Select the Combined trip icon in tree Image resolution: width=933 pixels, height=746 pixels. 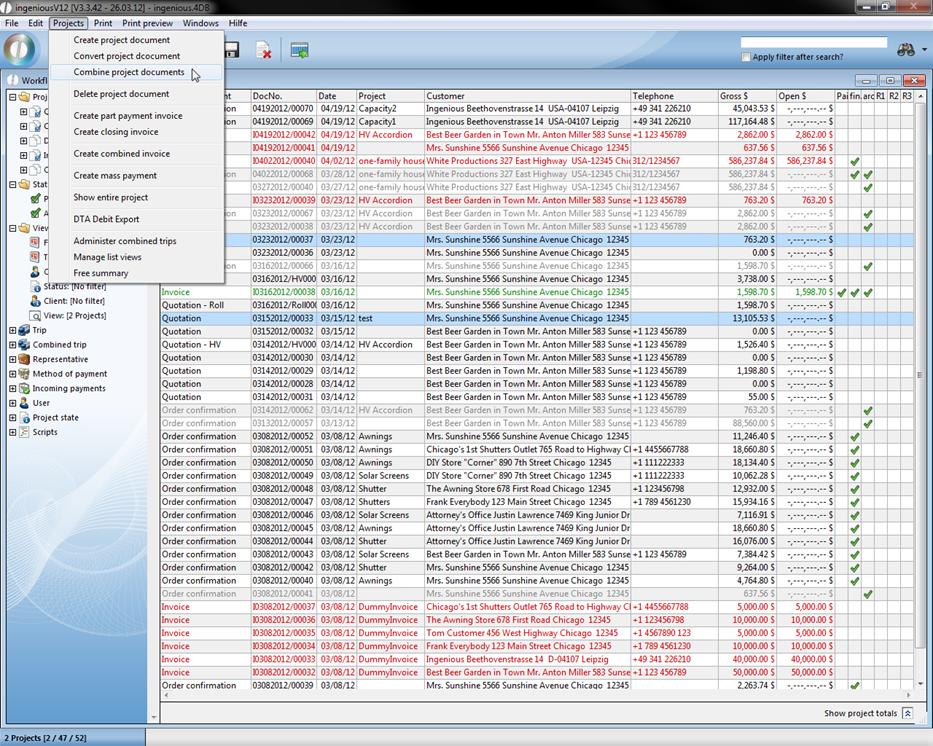(x=24, y=345)
